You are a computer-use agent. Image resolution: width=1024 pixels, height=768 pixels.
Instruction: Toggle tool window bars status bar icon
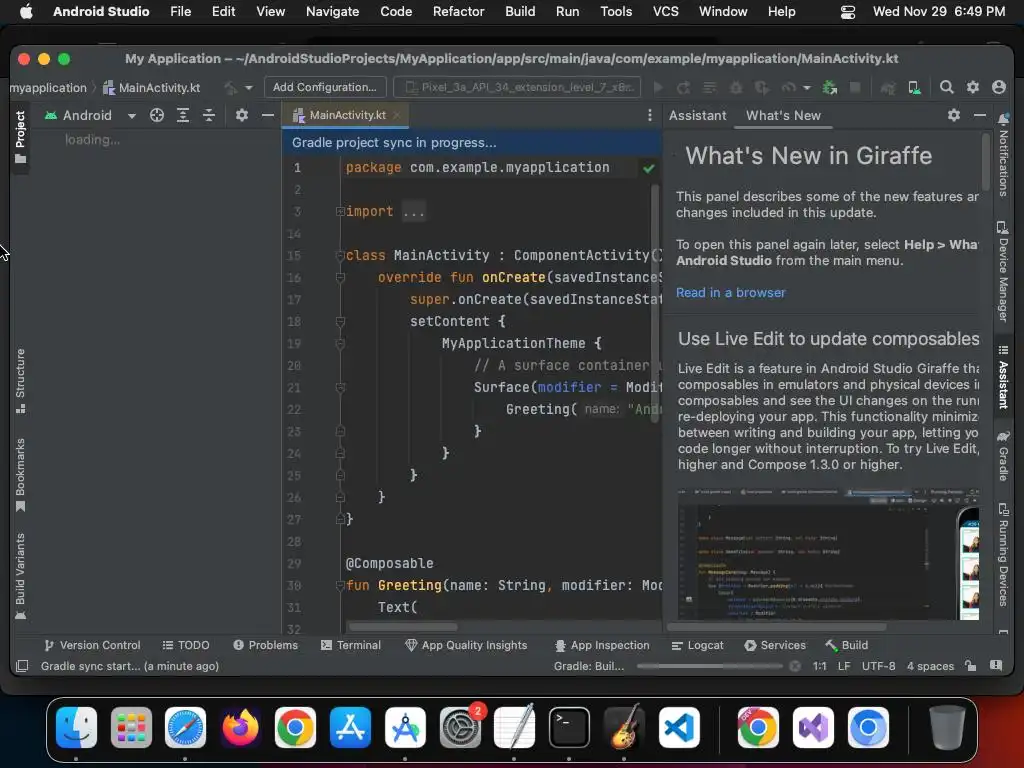(x=22, y=666)
